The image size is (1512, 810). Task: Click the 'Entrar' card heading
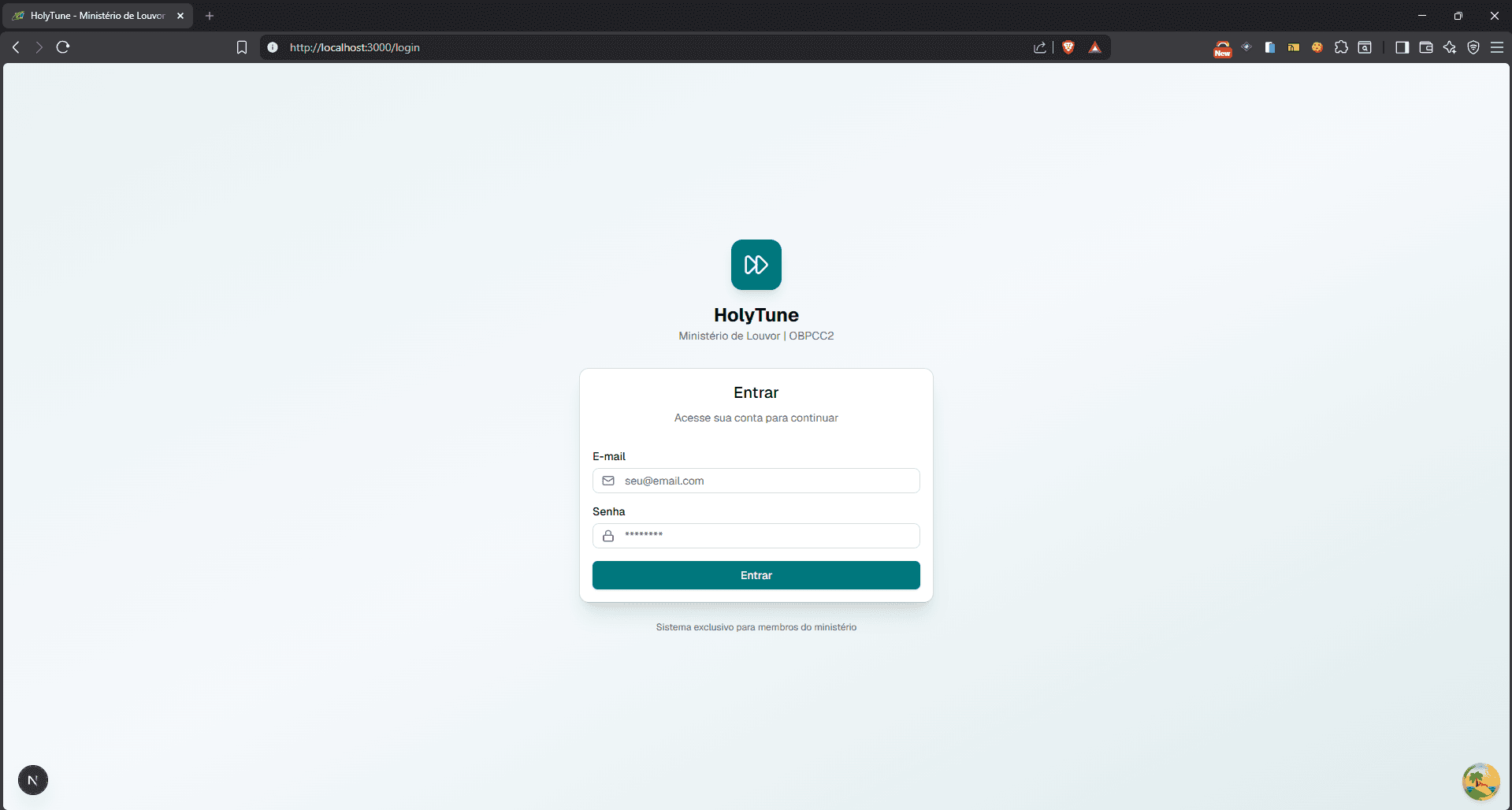(756, 392)
